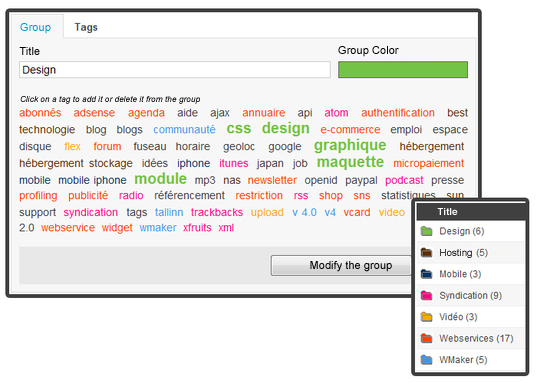537x383 pixels.
Task: Click the profiling tag
Action: (x=38, y=196)
